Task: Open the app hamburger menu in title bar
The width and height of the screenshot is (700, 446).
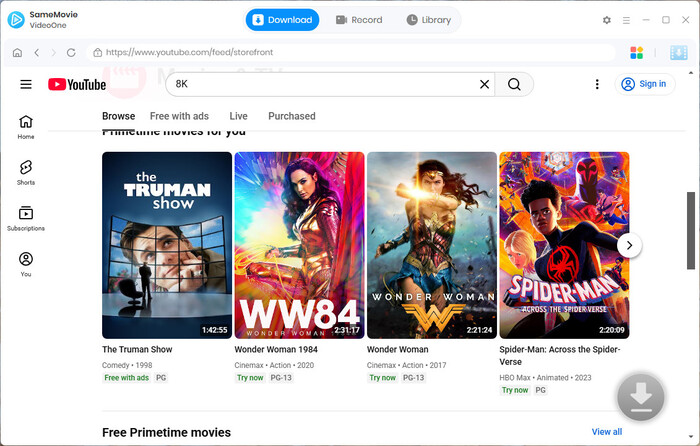Action: (626, 20)
